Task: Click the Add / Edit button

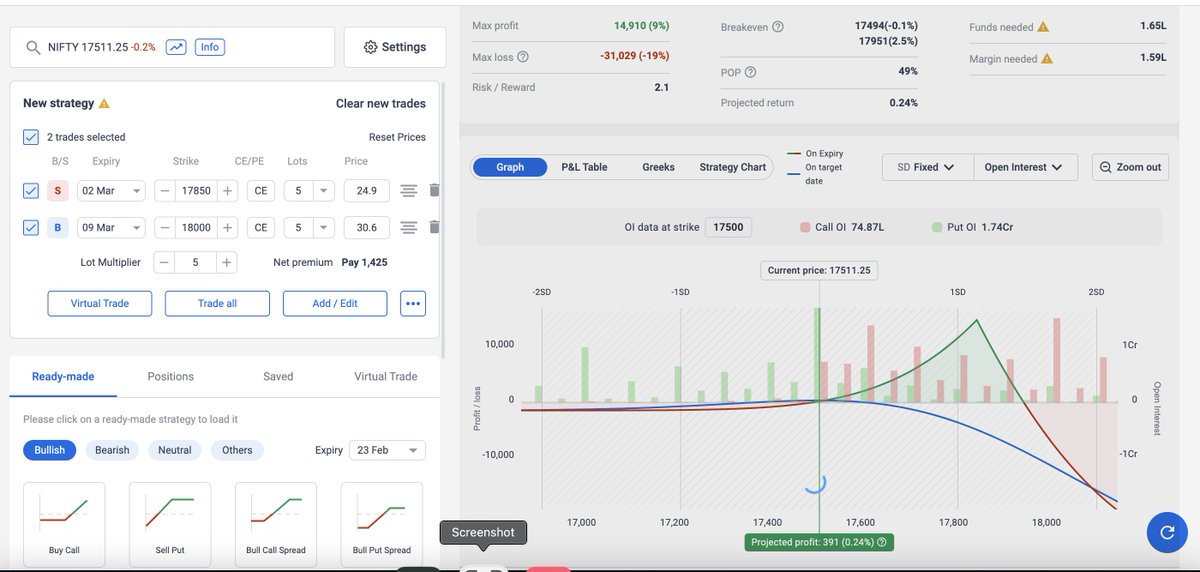Action: coord(335,303)
